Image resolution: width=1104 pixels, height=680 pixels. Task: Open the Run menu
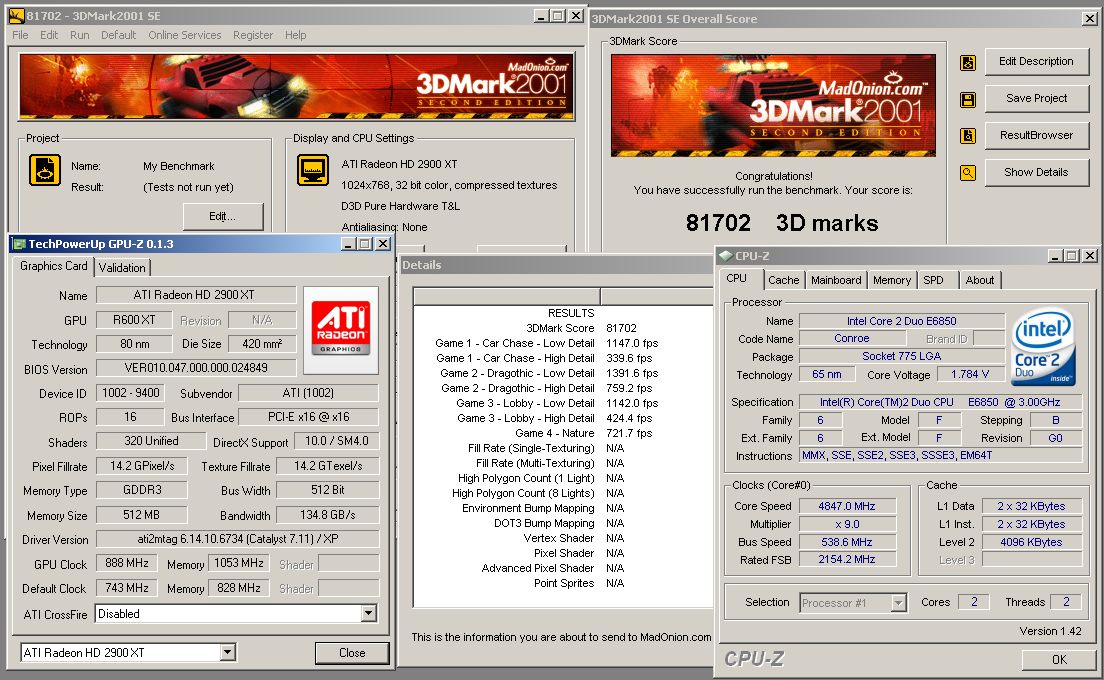80,34
